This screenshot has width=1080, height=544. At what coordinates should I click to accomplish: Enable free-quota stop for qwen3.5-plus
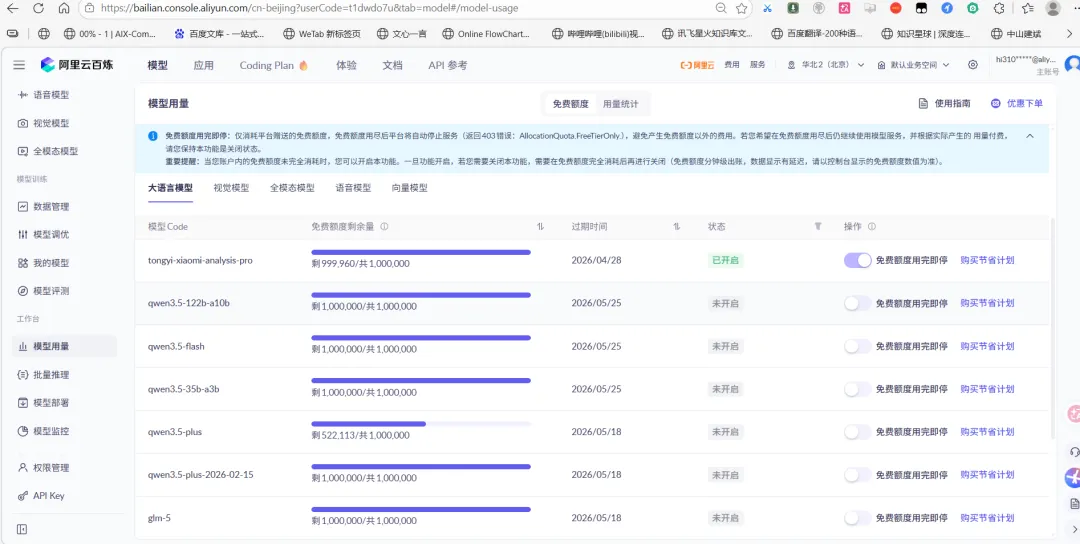pyautogui.click(x=858, y=432)
